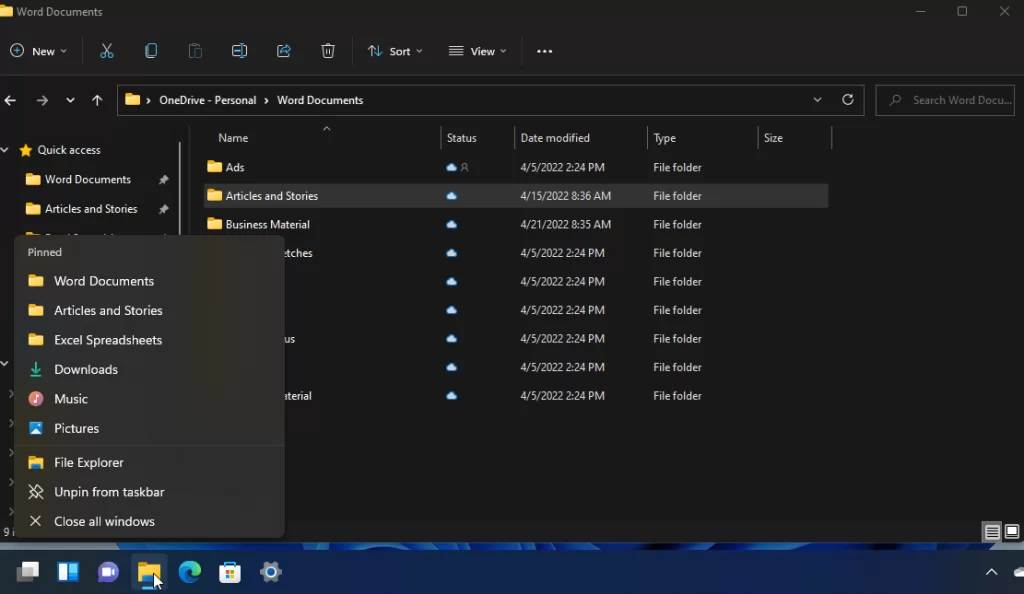Click the Rename icon in toolbar
This screenshot has height=594, width=1024.
coord(239,51)
